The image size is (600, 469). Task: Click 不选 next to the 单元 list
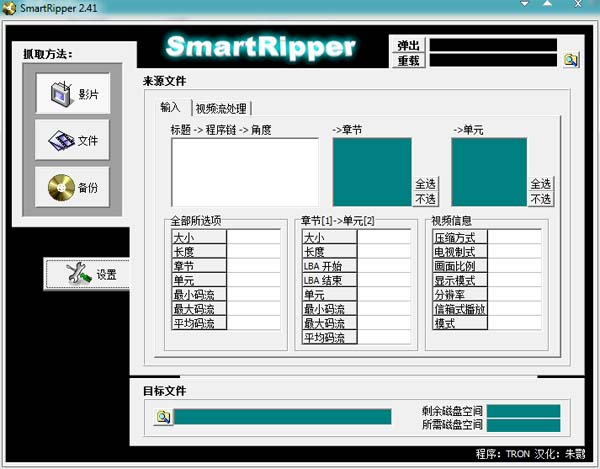pos(540,199)
